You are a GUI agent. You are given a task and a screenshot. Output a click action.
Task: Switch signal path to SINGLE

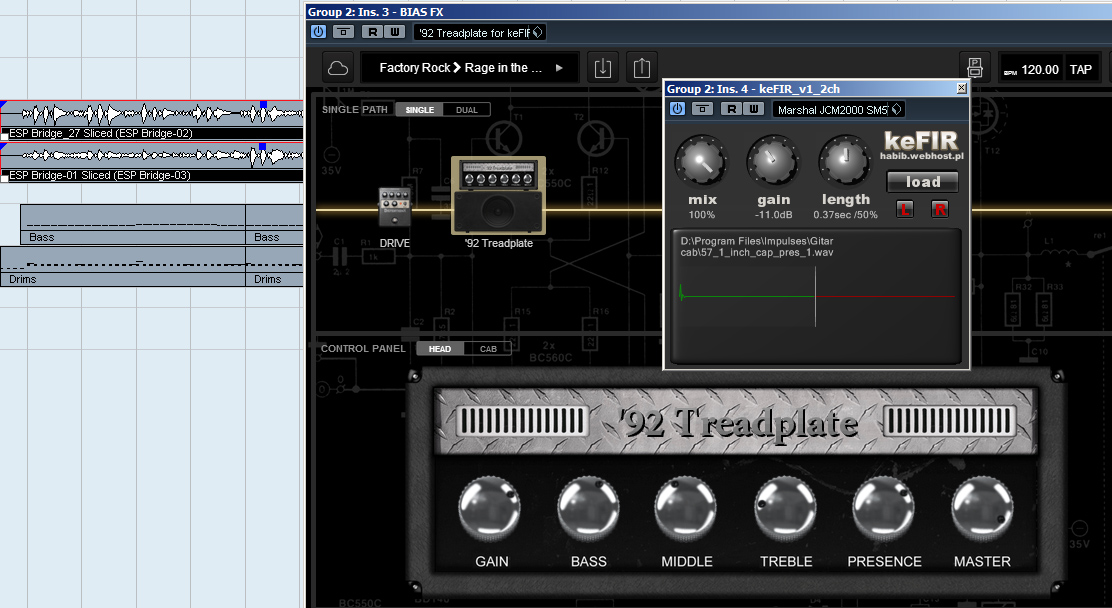click(x=420, y=110)
